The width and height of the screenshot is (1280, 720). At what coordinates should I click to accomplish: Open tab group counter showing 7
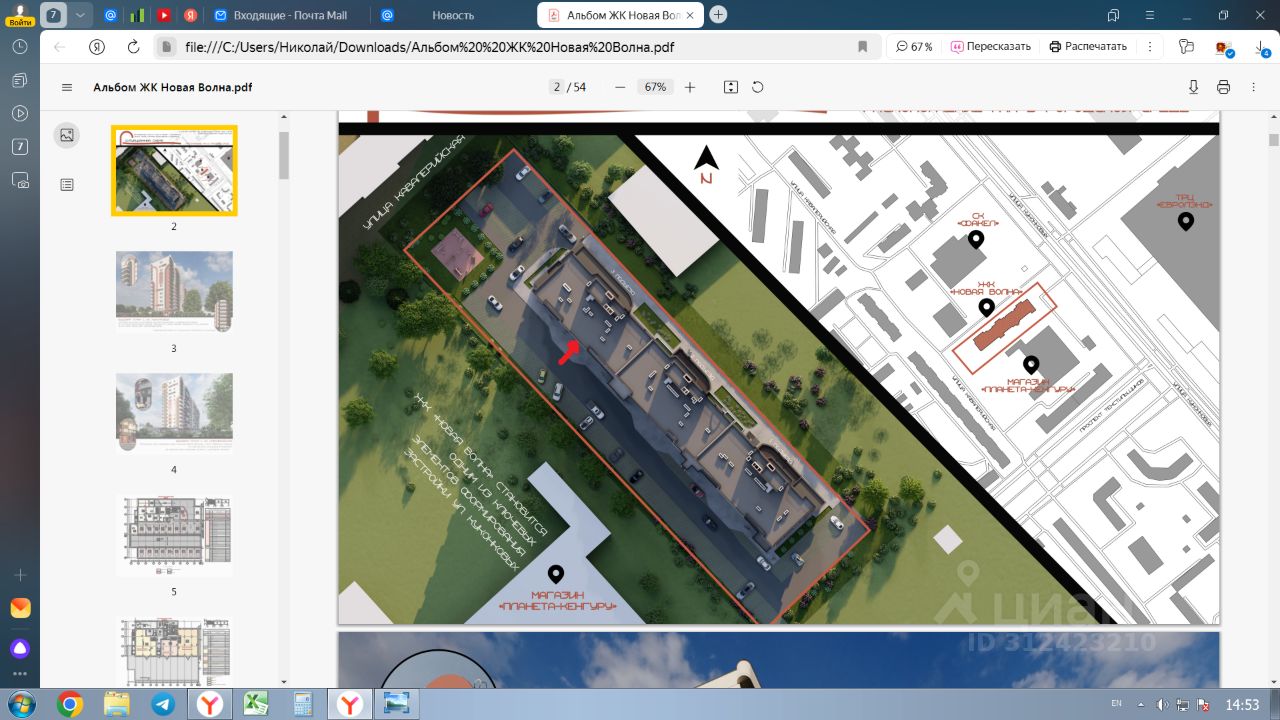53,15
